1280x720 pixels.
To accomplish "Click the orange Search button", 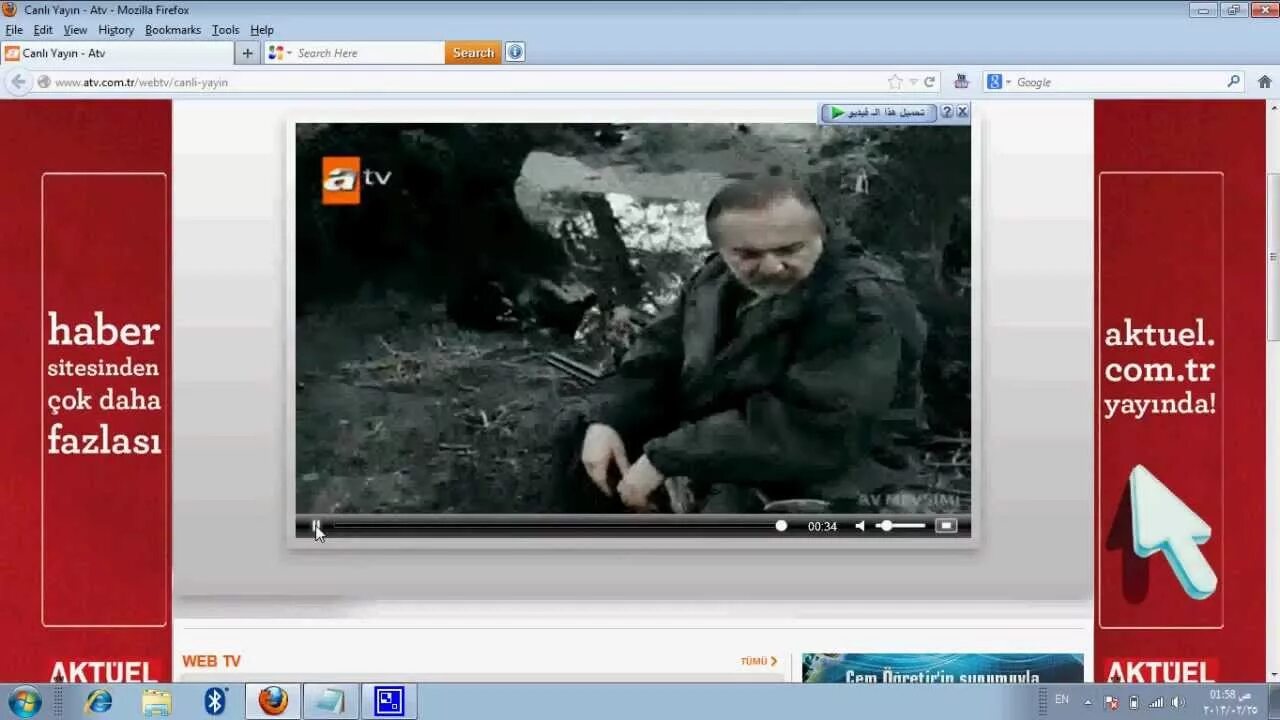I will click(473, 53).
